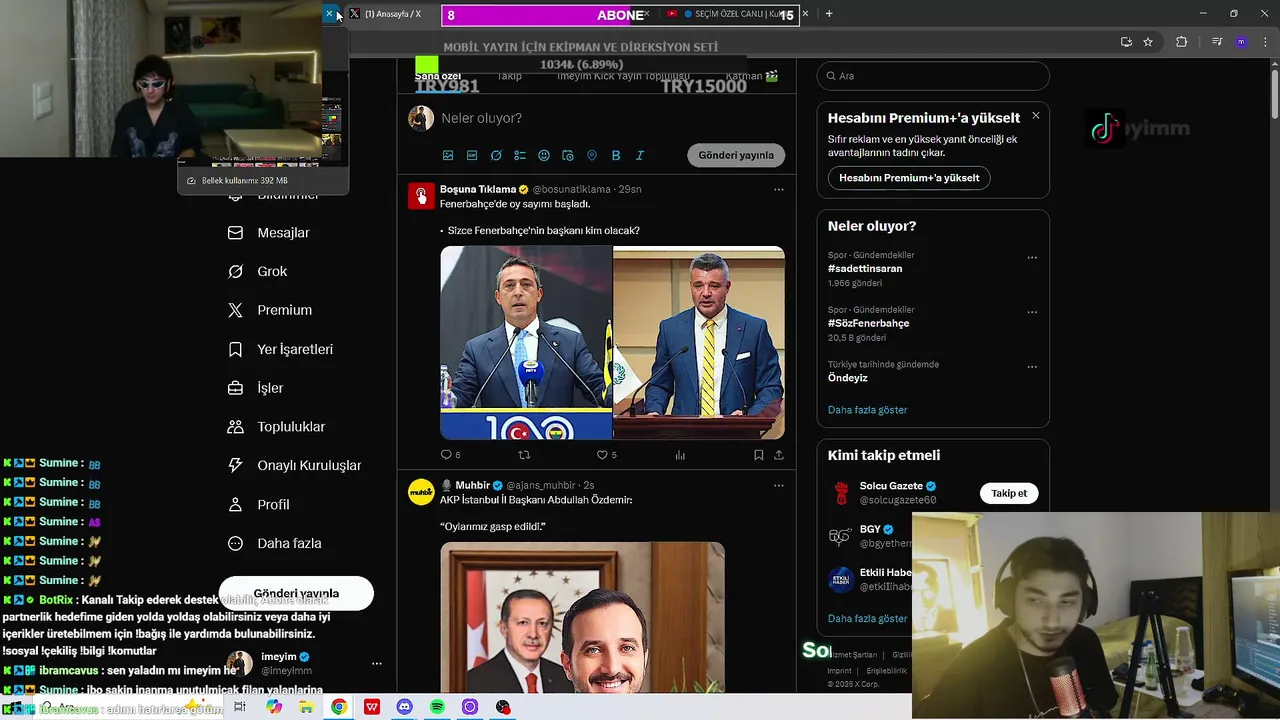
Task: Open Copilot from the taskbar
Action: point(274,707)
